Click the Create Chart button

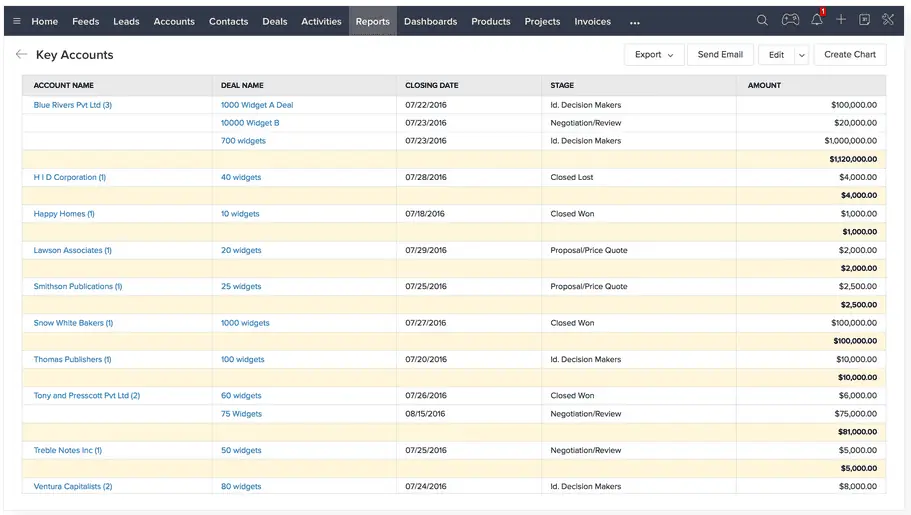[x=849, y=55]
